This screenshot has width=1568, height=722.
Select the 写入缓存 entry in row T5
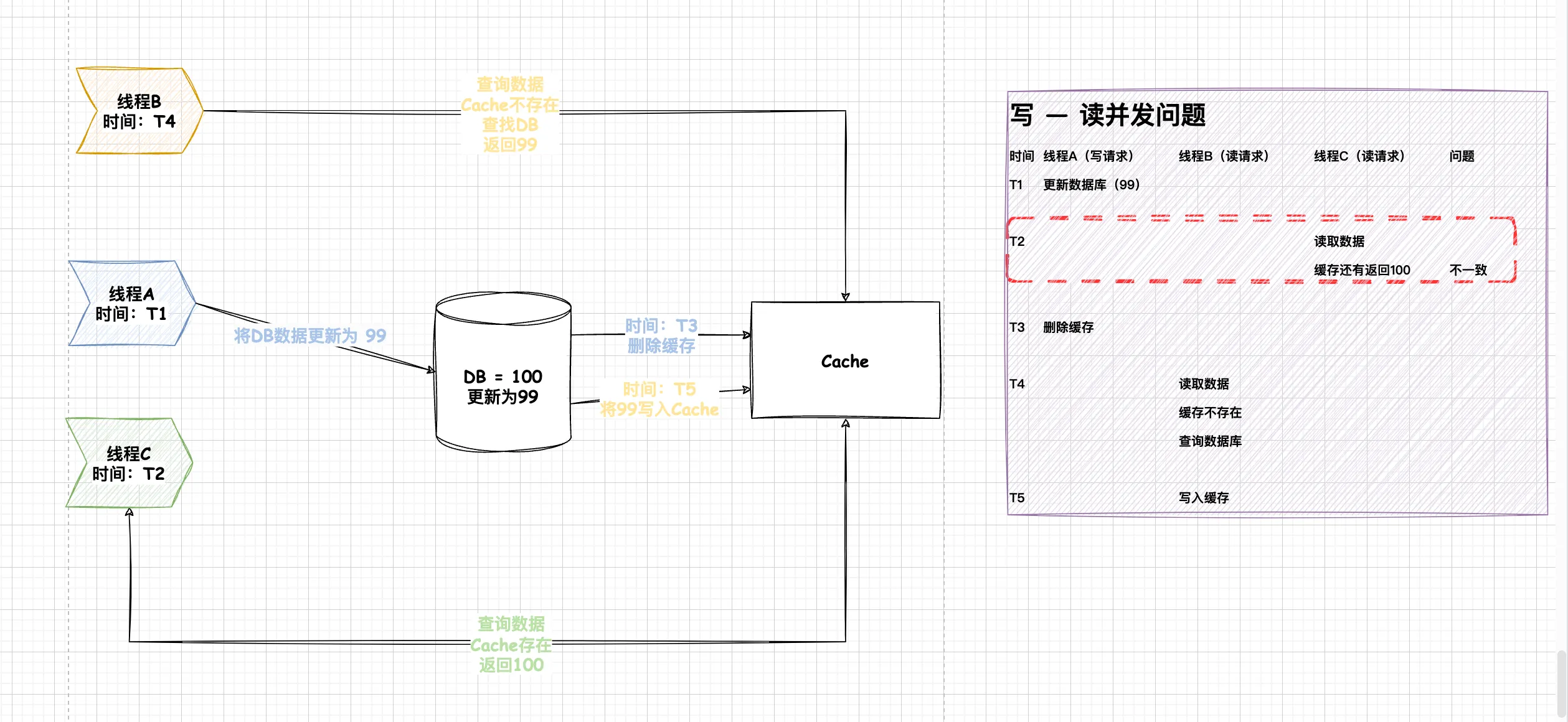(1203, 498)
